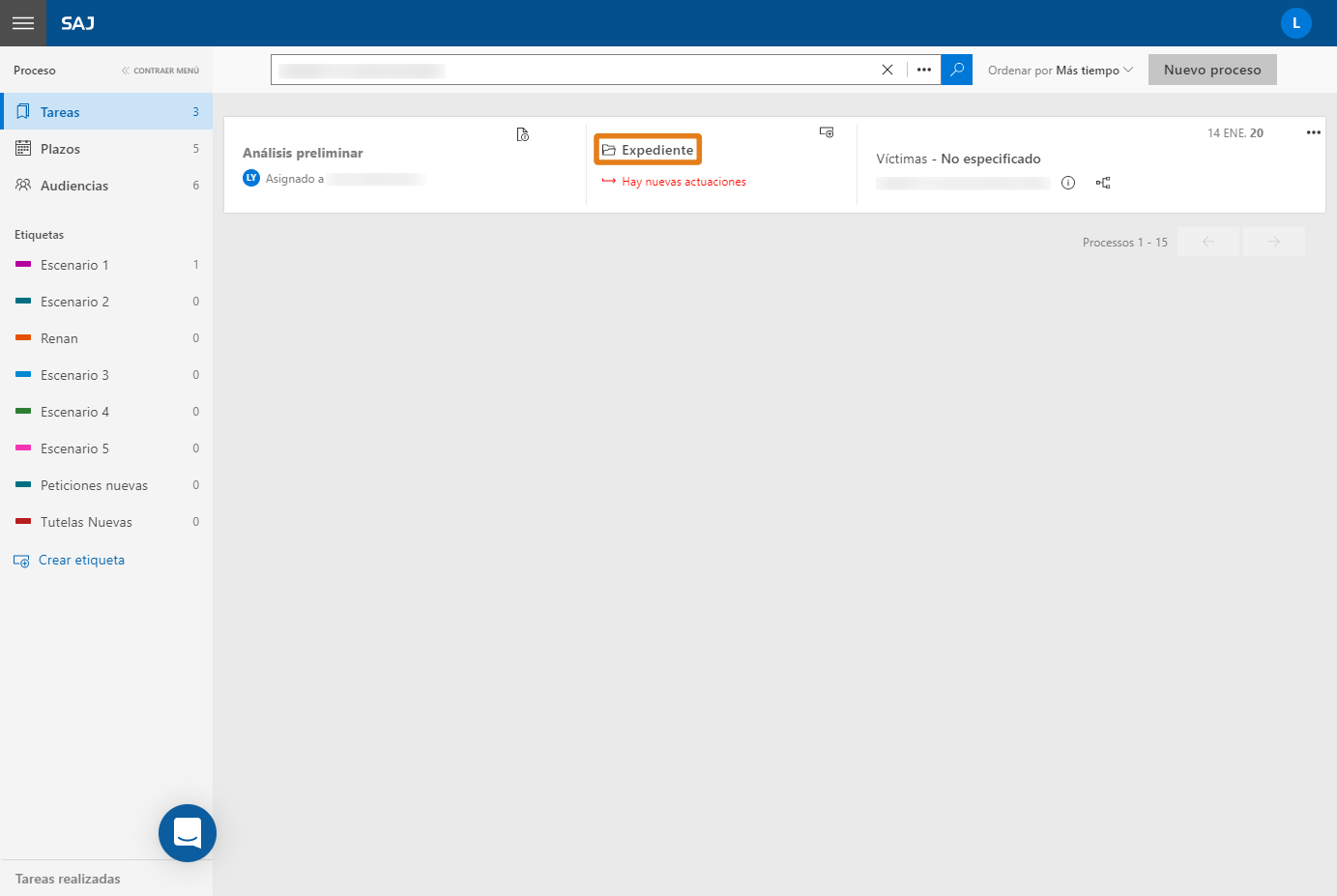Click Hay nuevas actuaciones link
Viewport: 1337px width, 896px height.
(674, 182)
